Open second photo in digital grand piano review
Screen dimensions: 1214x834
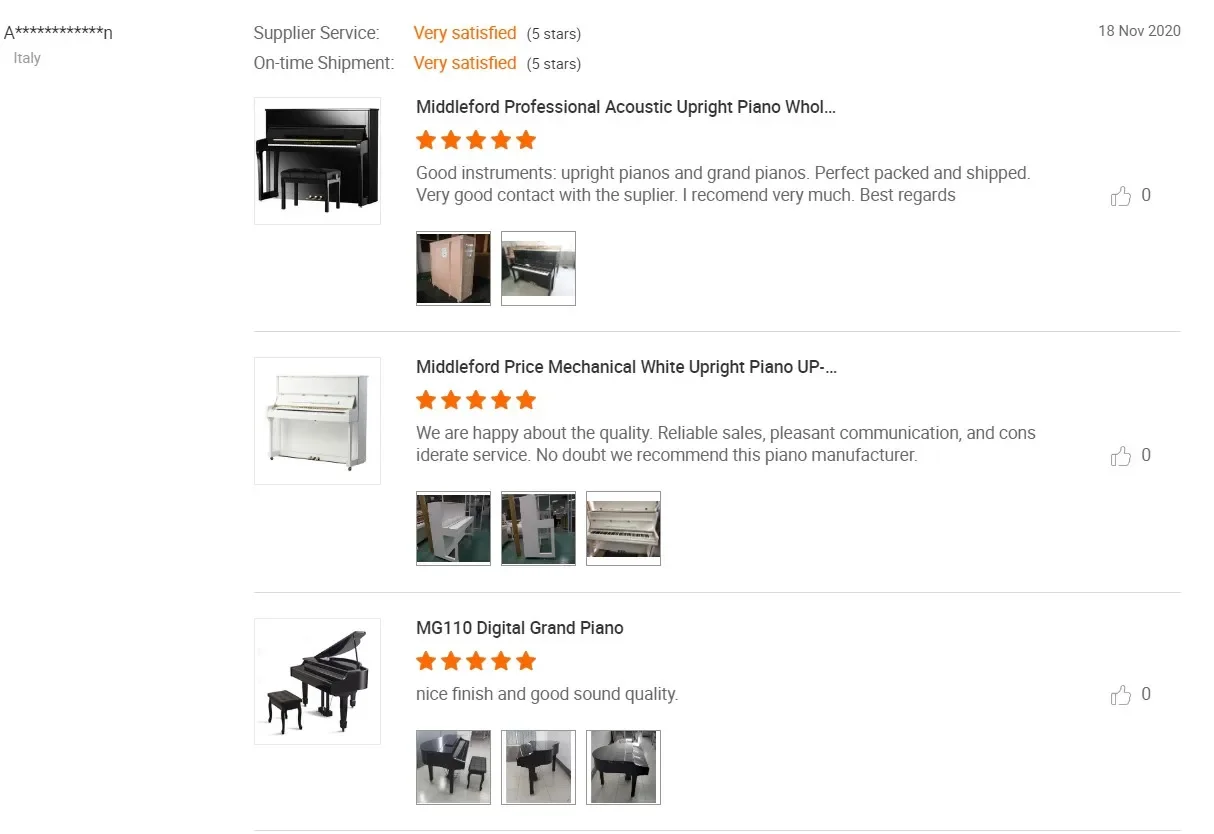click(x=538, y=767)
